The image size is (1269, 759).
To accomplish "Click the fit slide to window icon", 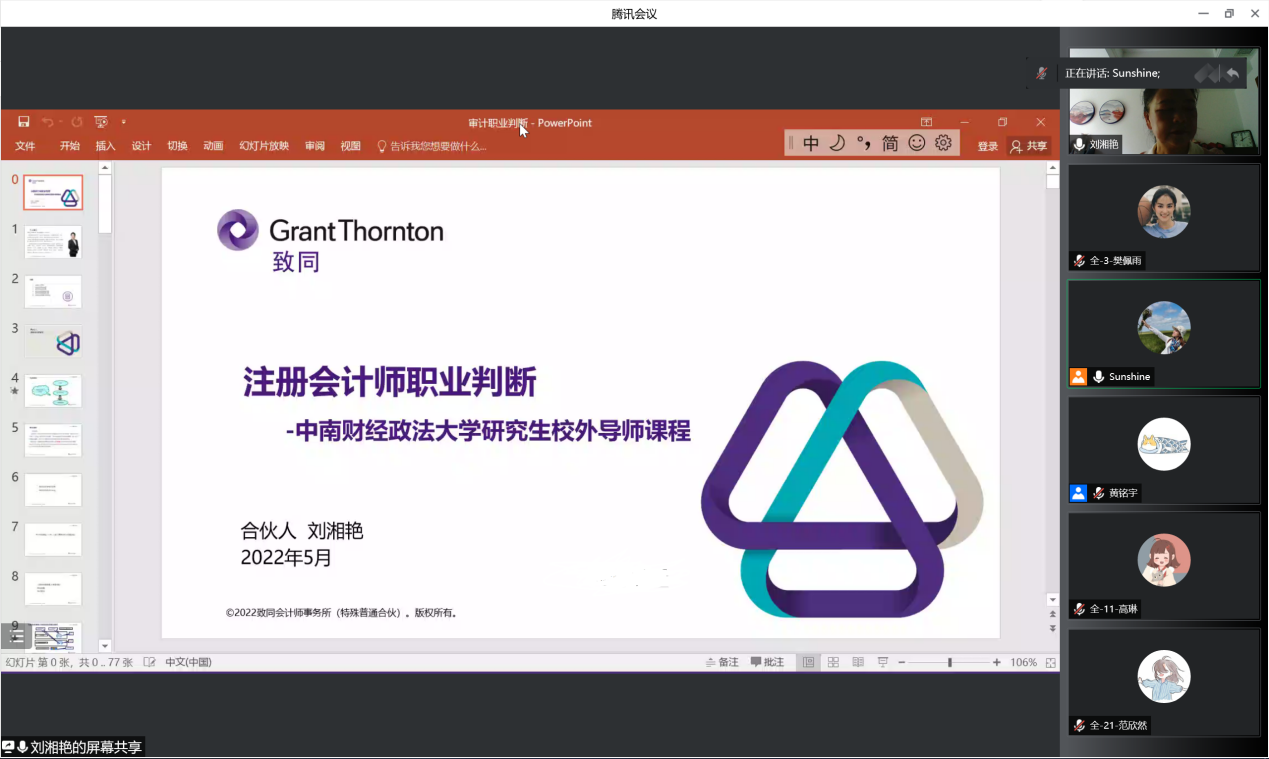I will point(1050,662).
